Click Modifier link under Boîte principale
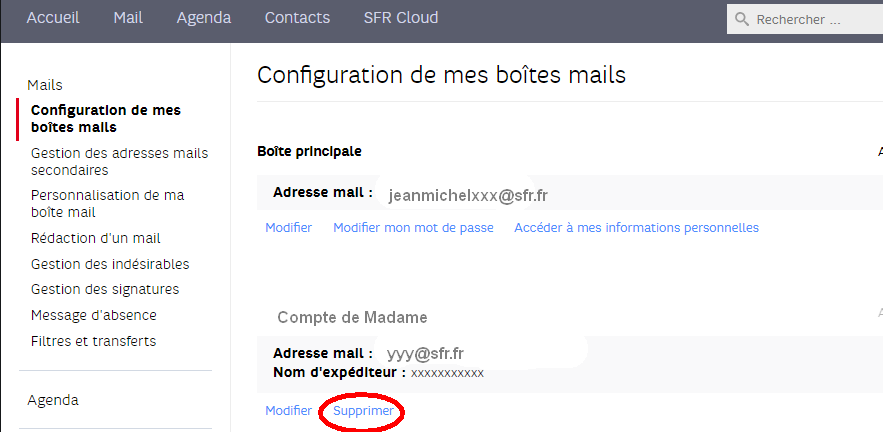883x432 pixels. (288, 227)
